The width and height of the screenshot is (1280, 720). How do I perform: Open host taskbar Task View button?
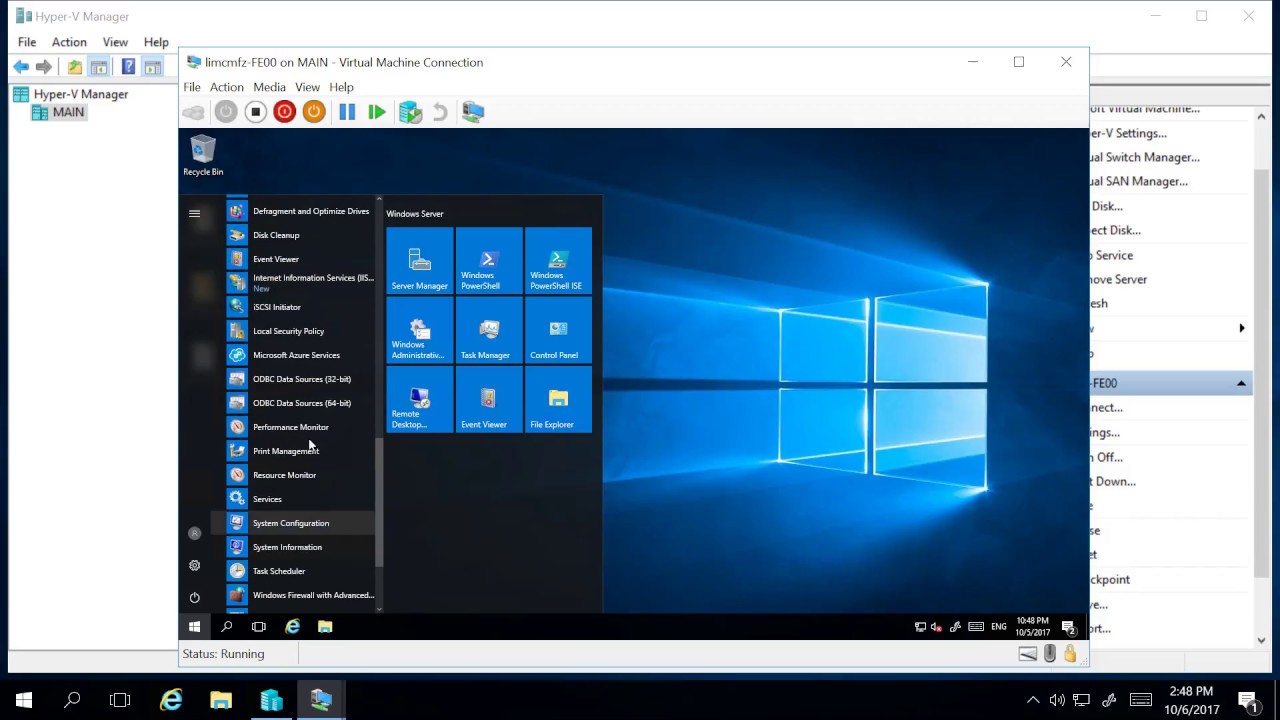120,700
